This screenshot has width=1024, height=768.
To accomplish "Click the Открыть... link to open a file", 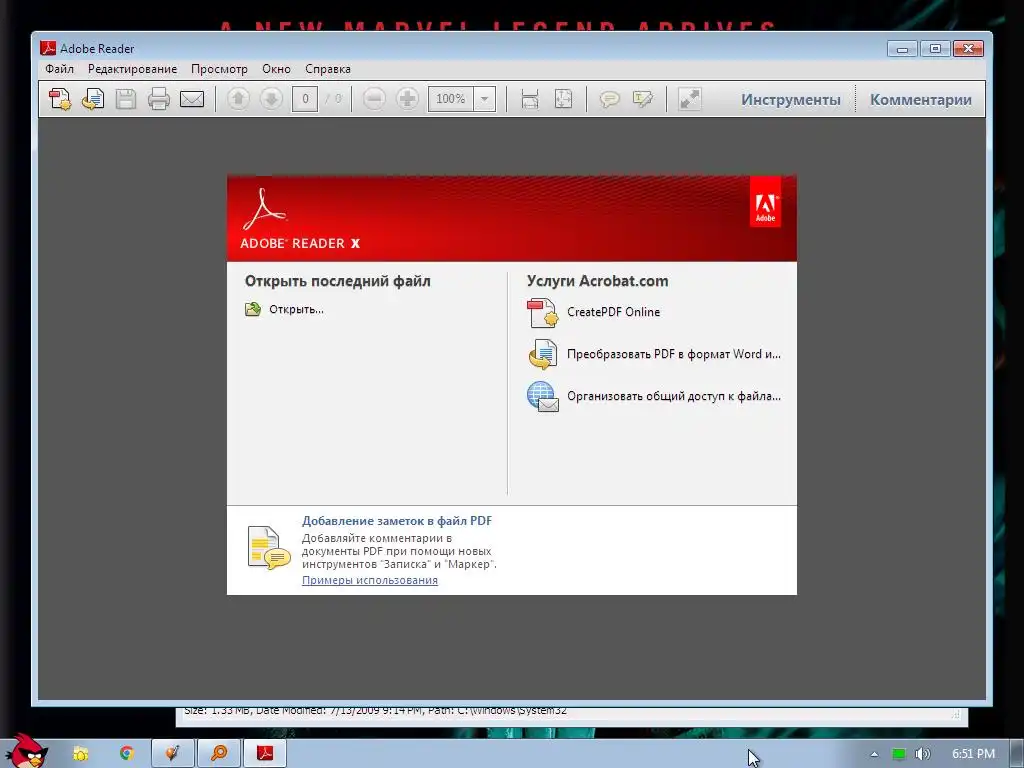I will [x=296, y=310].
